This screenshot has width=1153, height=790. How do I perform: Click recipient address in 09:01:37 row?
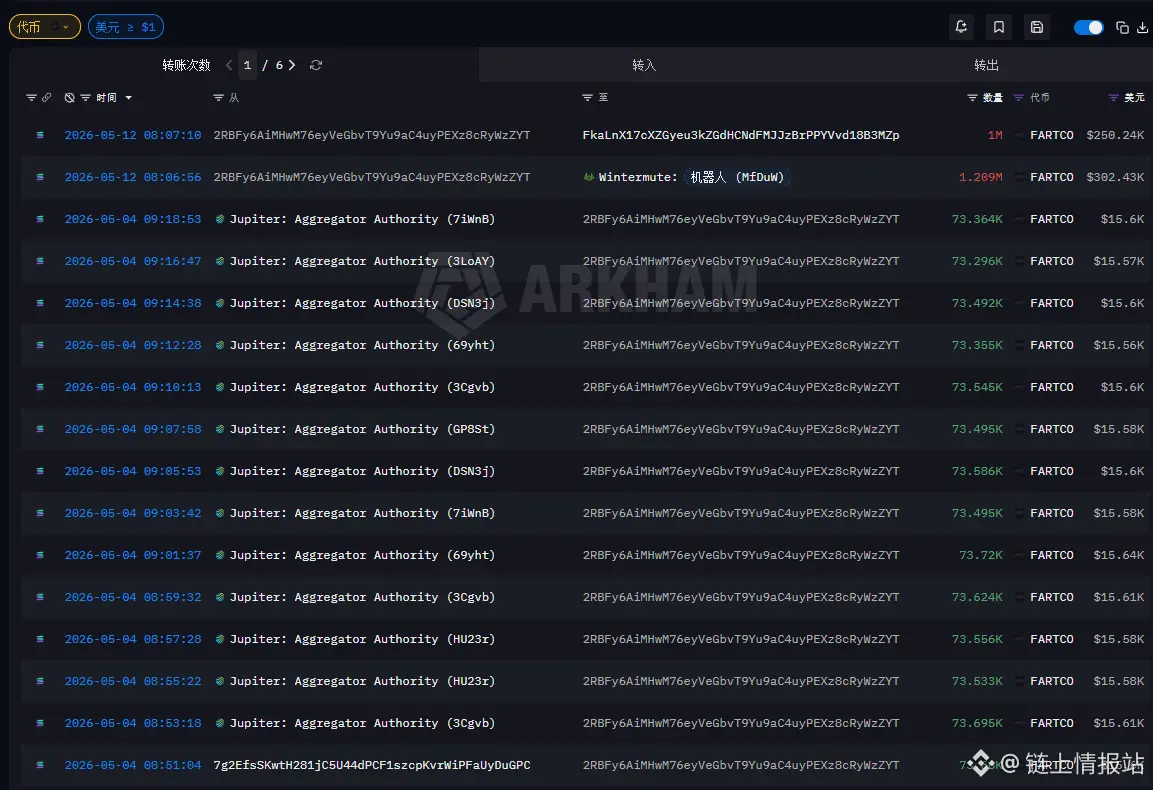click(x=740, y=555)
